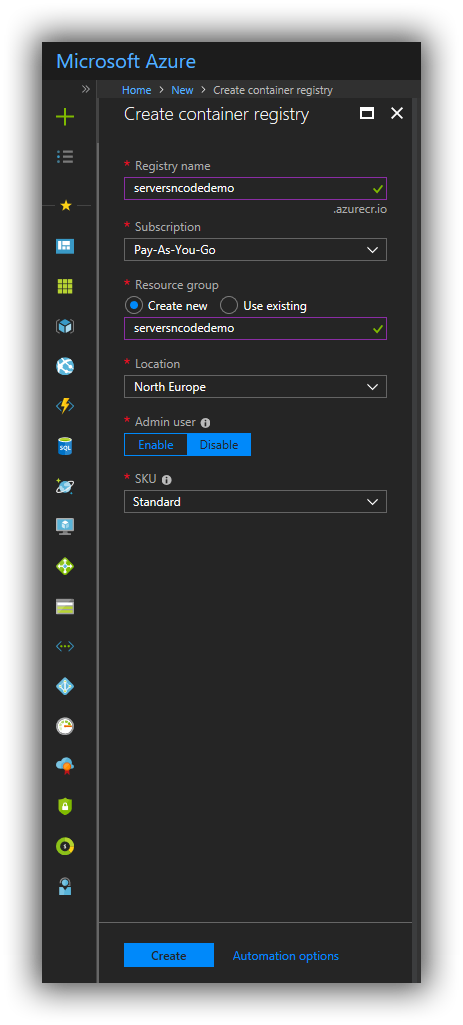Open Security Center green shield icon

tap(65, 806)
